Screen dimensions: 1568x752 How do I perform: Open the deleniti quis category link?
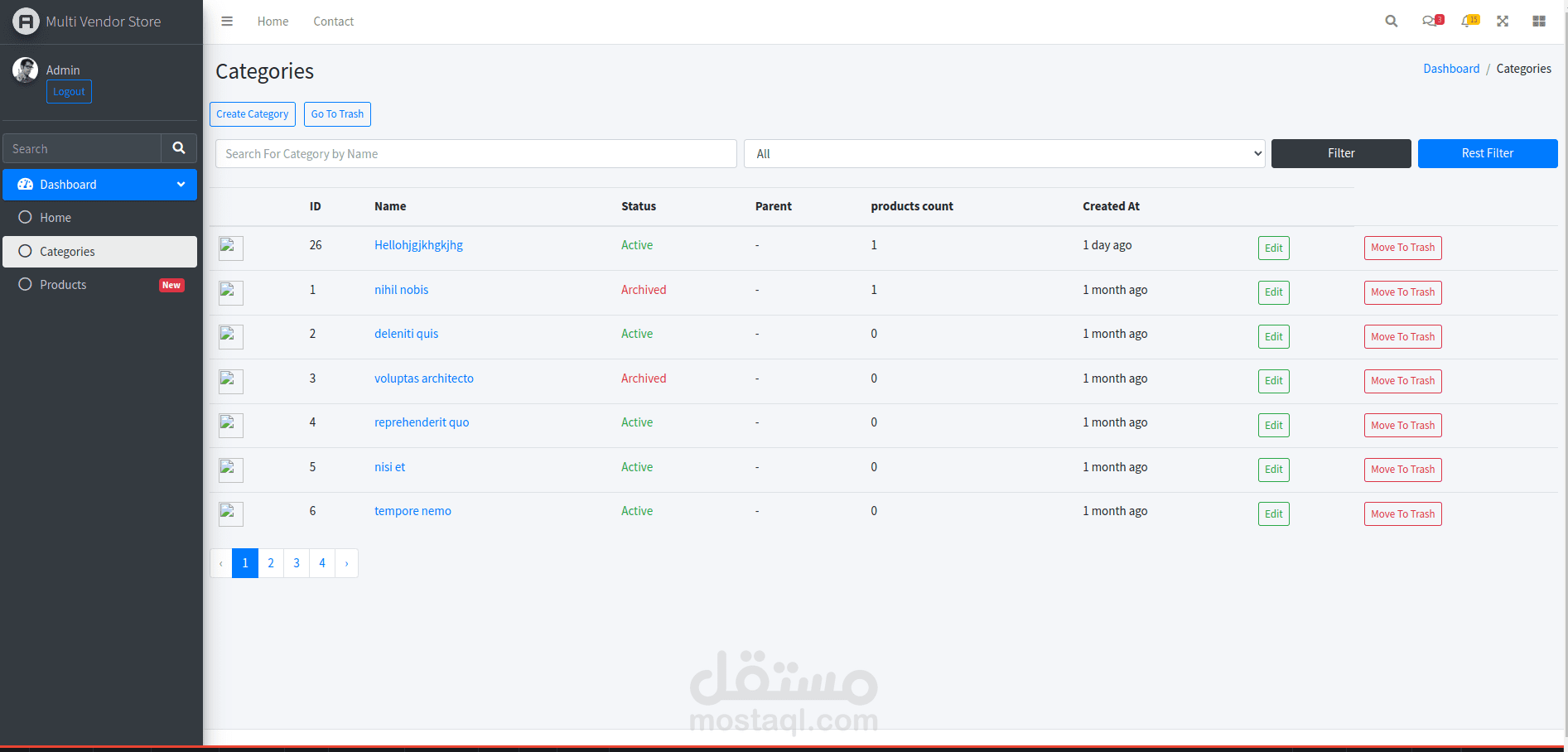pyautogui.click(x=406, y=334)
